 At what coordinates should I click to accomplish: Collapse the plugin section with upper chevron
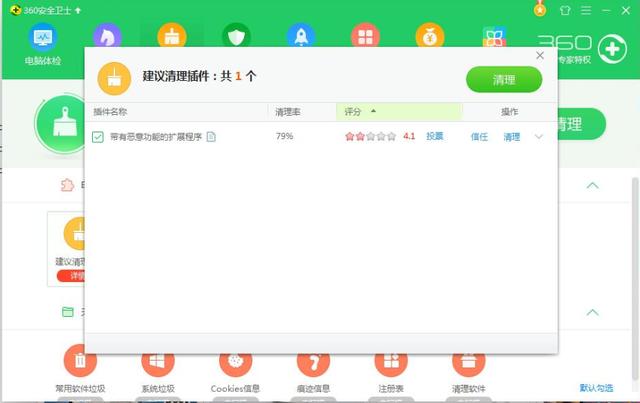(x=593, y=185)
